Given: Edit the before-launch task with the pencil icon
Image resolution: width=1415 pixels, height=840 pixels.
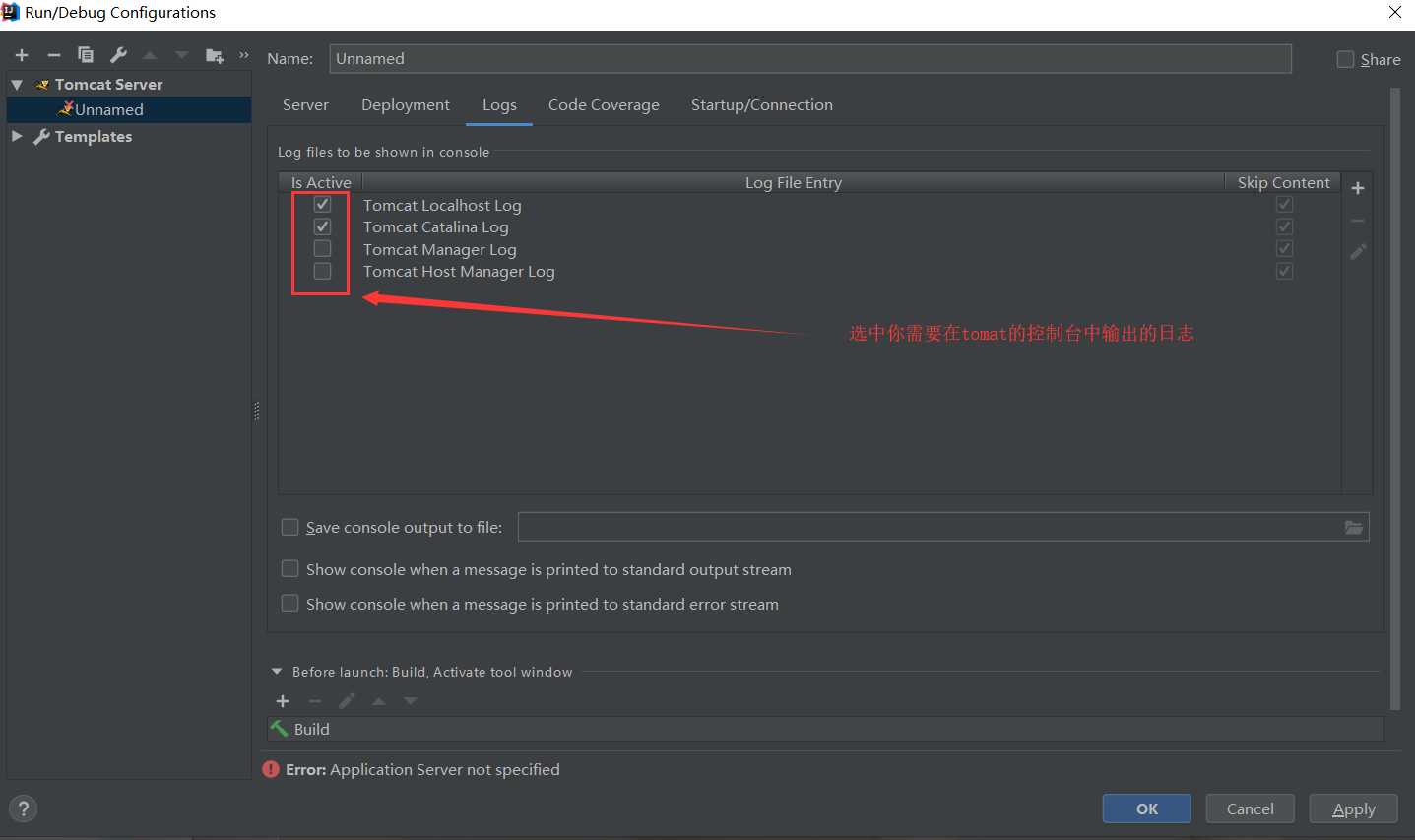Looking at the screenshot, I should click(347, 701).
